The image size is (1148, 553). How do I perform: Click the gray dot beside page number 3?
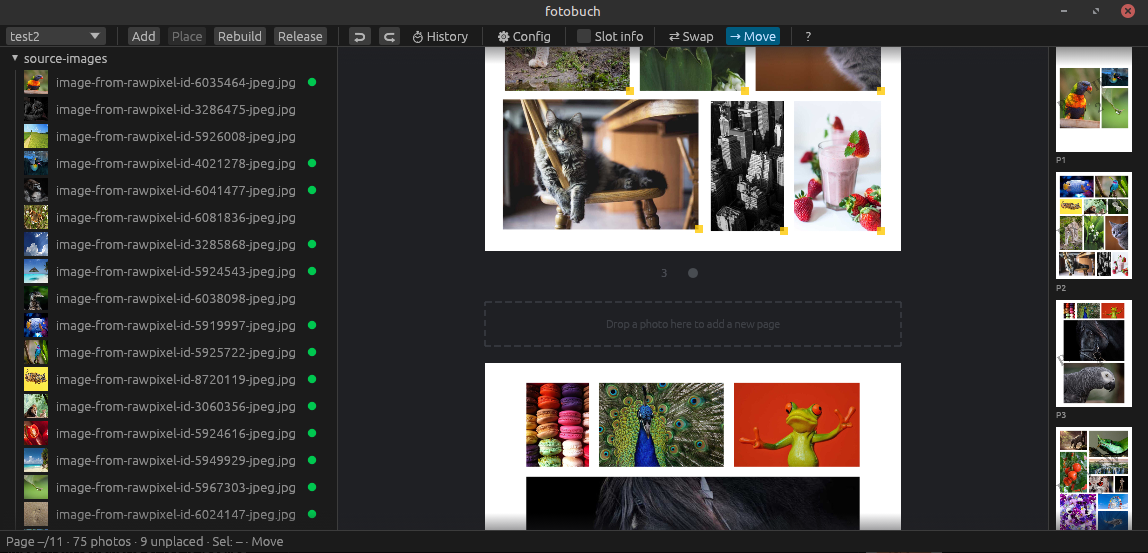[693, 273]
